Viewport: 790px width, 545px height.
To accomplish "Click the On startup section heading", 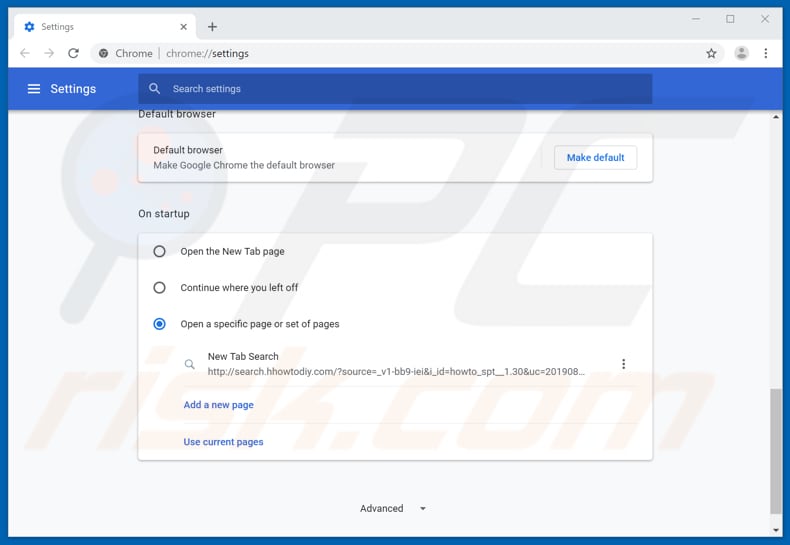I will (164, 214).
